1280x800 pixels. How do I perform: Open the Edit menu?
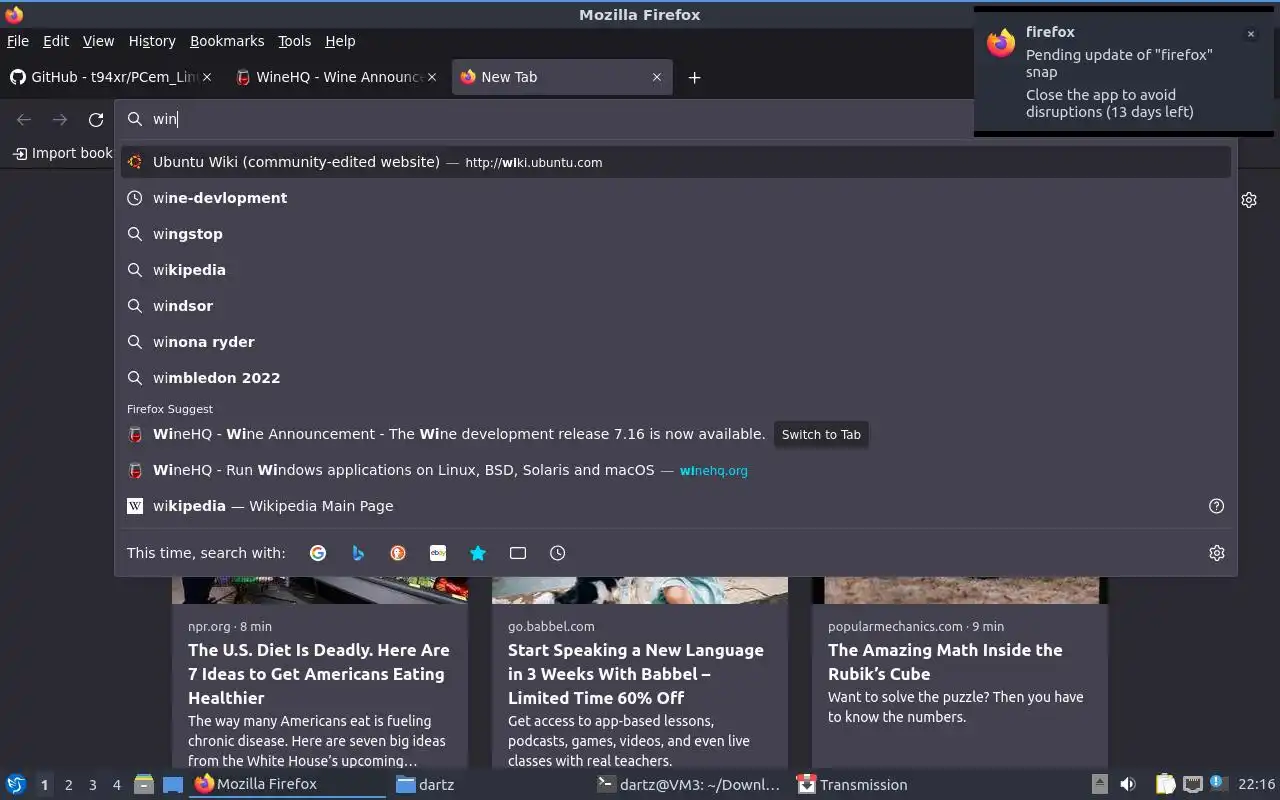click(56, 41)
